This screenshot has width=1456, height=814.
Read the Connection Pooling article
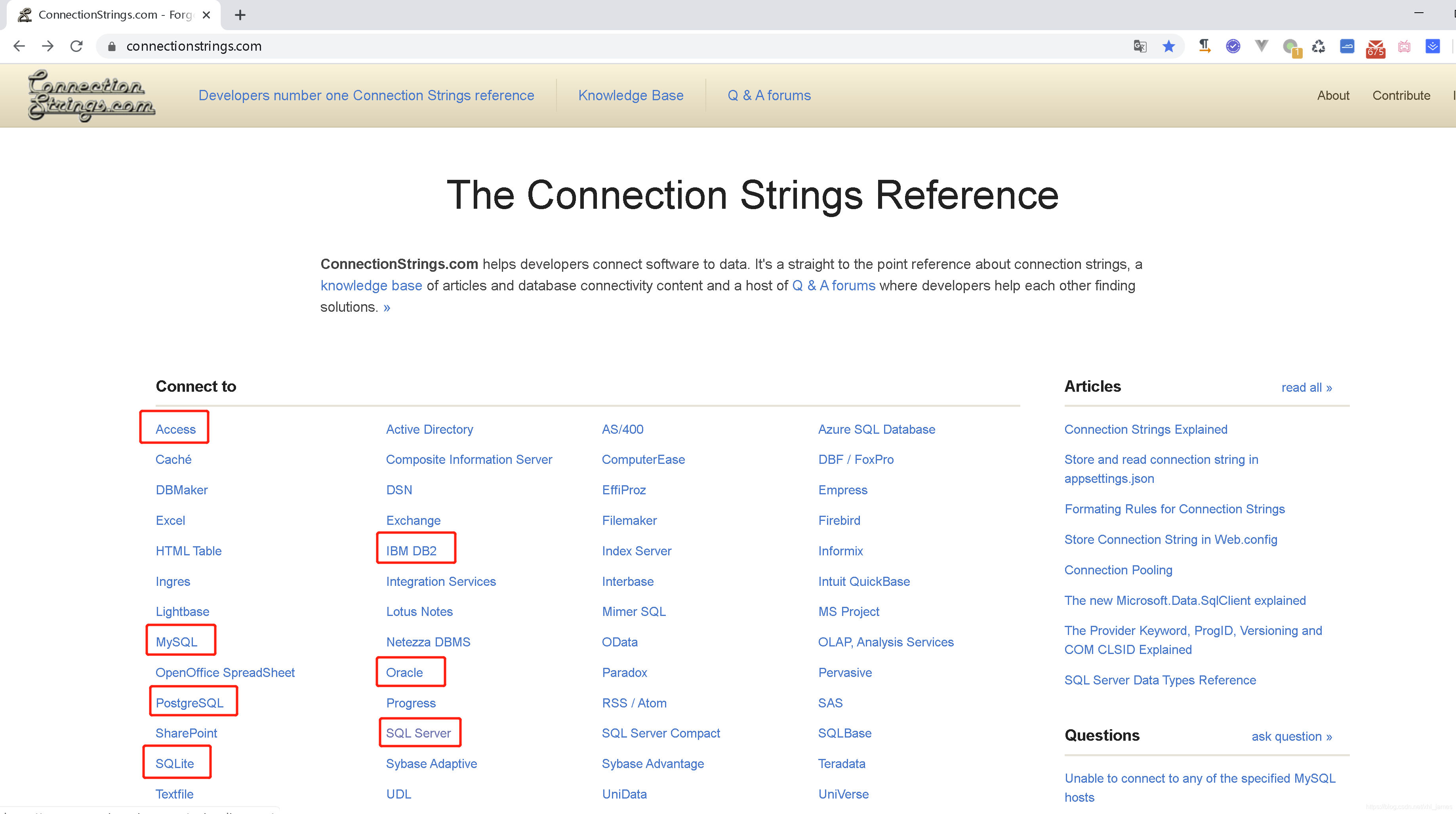click(1118, 570)
